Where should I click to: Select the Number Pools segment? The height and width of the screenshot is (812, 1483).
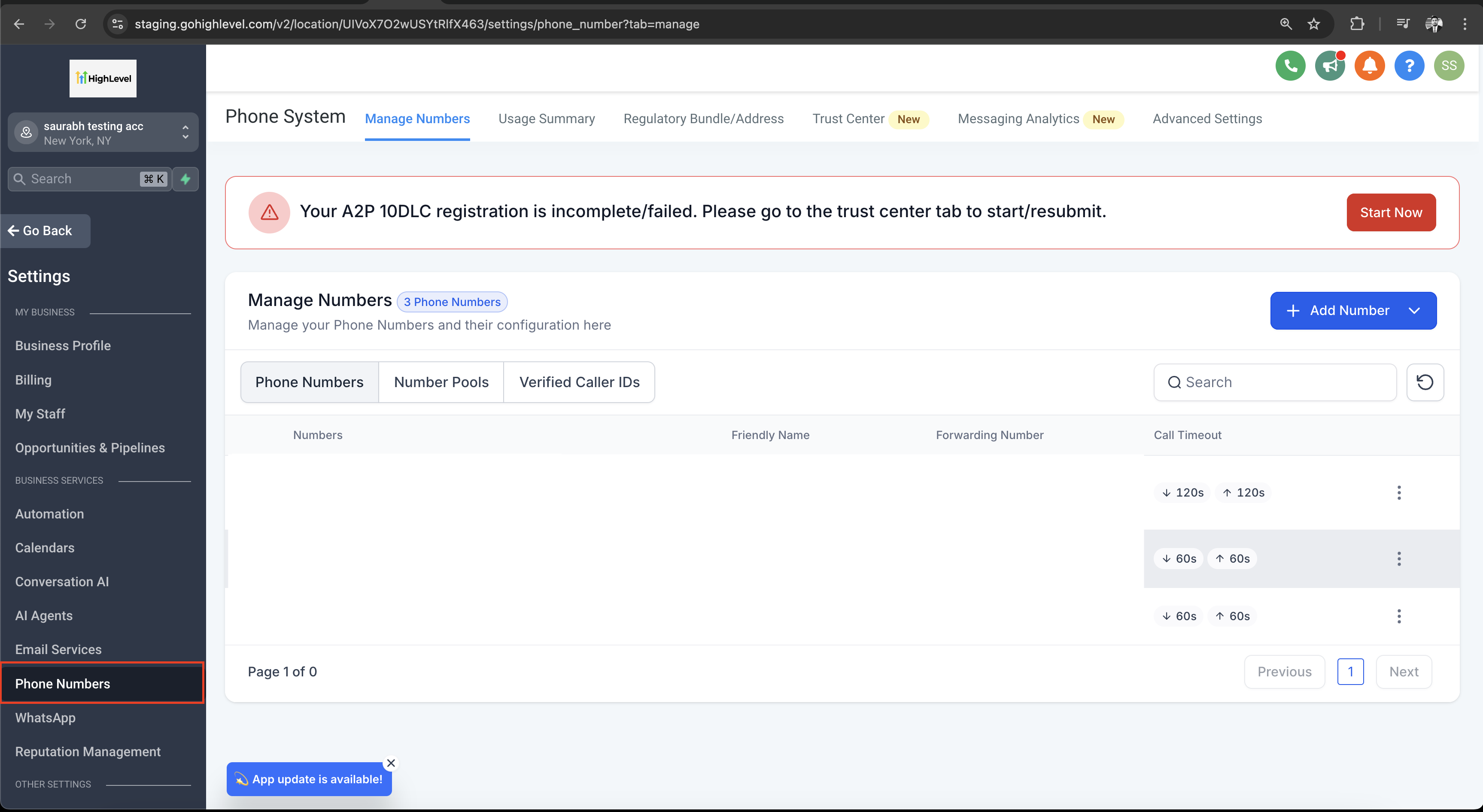pos(441,382)
